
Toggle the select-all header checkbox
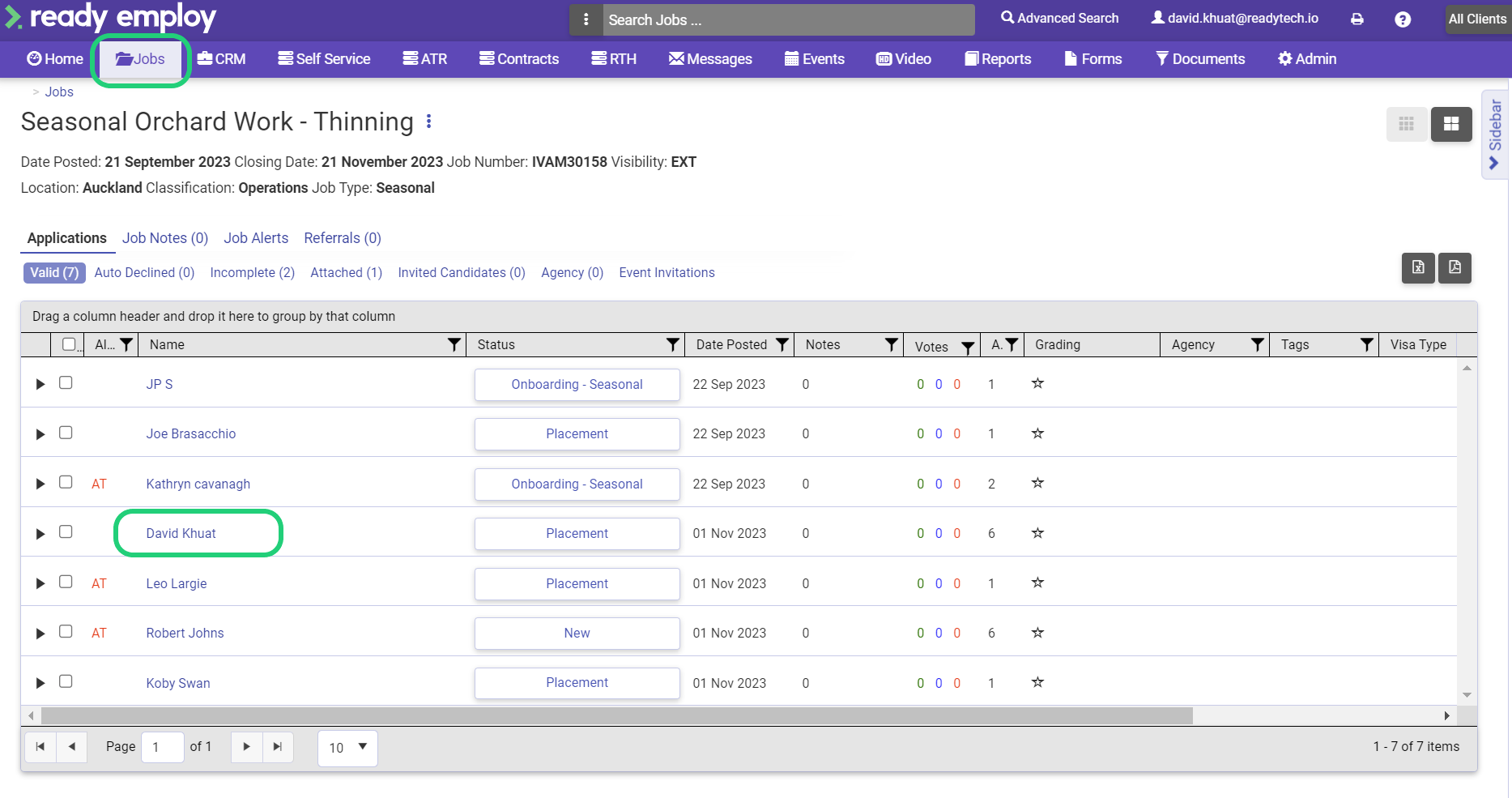69,344
